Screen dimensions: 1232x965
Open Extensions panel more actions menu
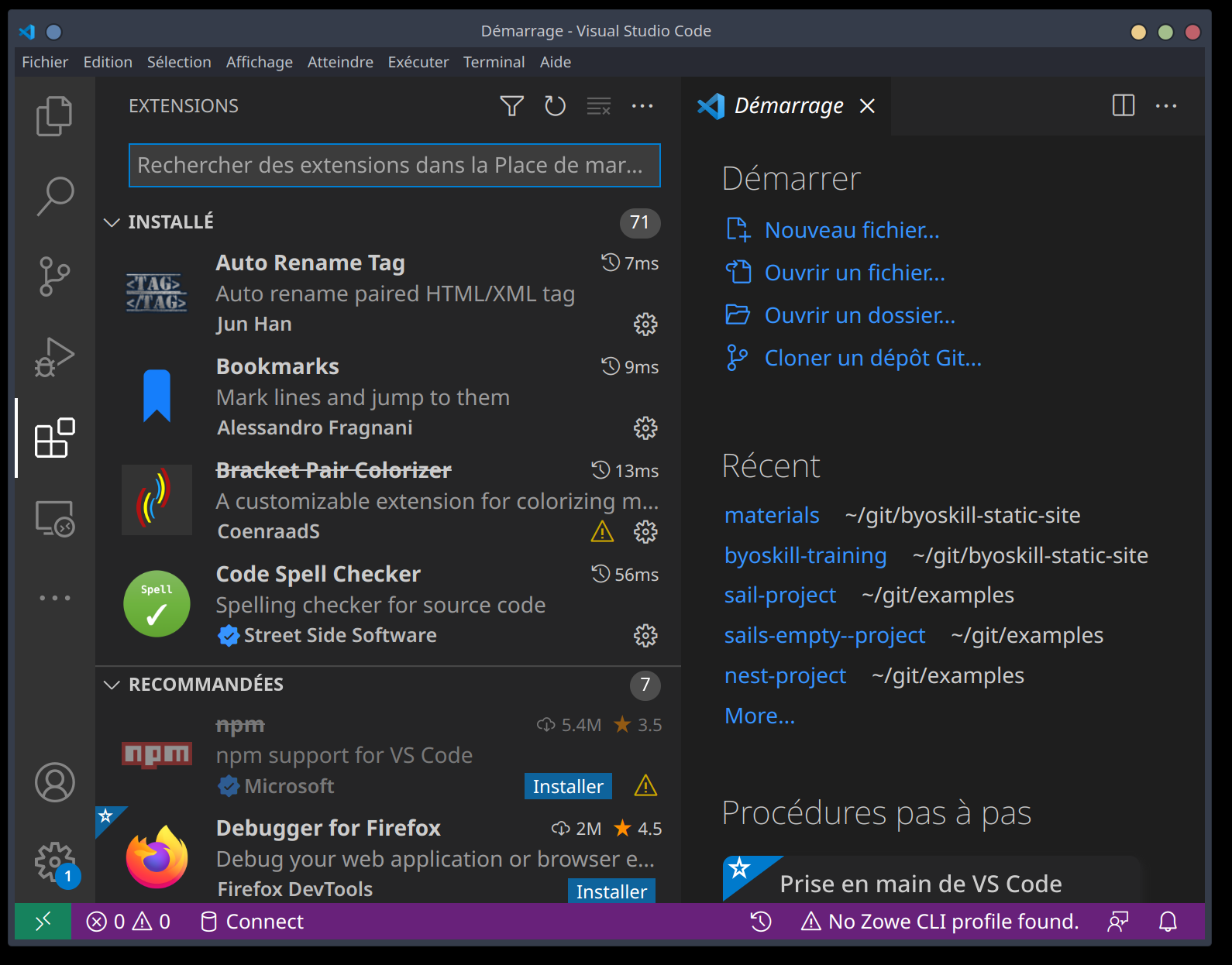tap(642, 106)
